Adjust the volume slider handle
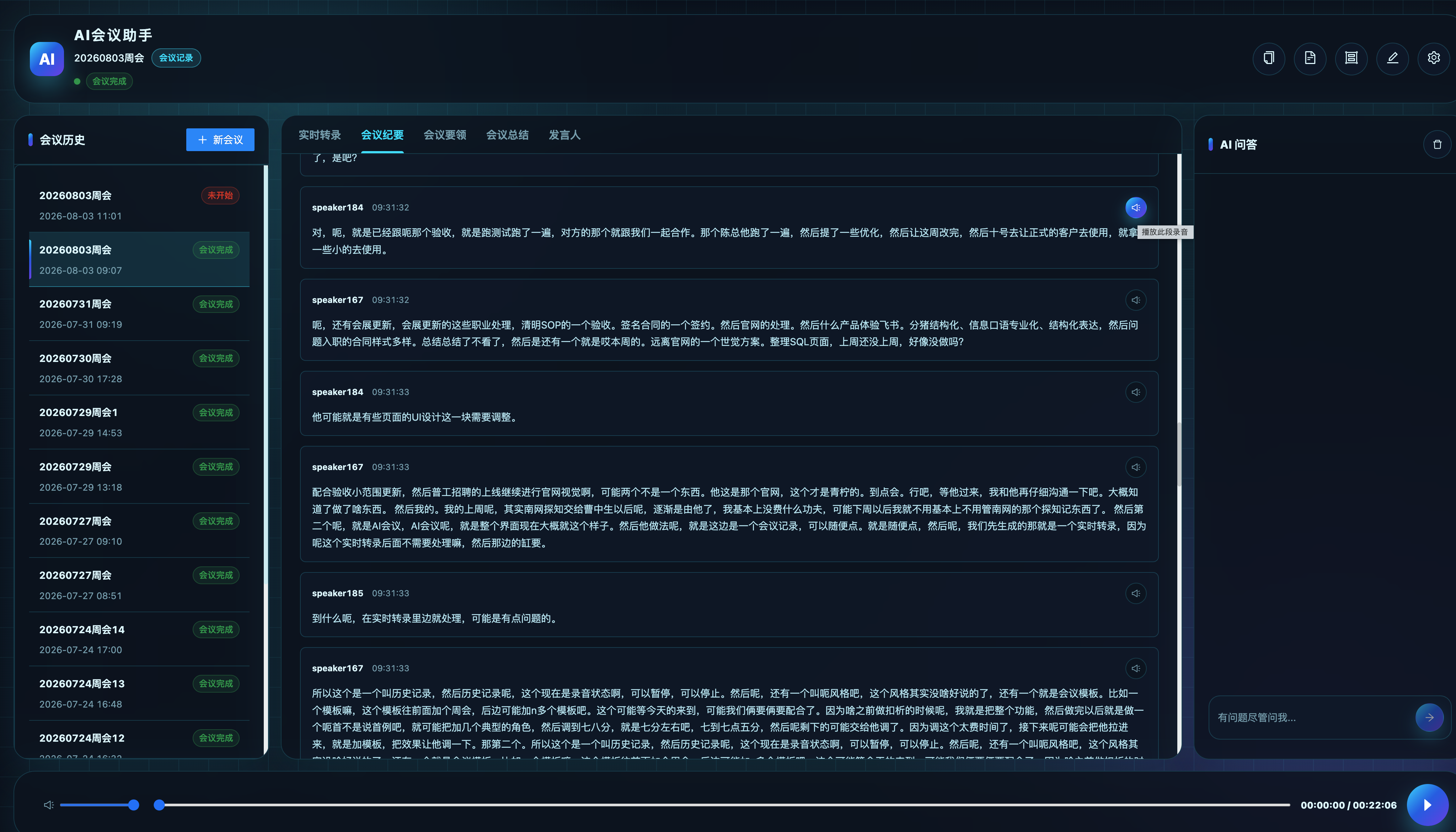Image resolution: width=1456 pixels, height=832 pixels. pos(133,805)
